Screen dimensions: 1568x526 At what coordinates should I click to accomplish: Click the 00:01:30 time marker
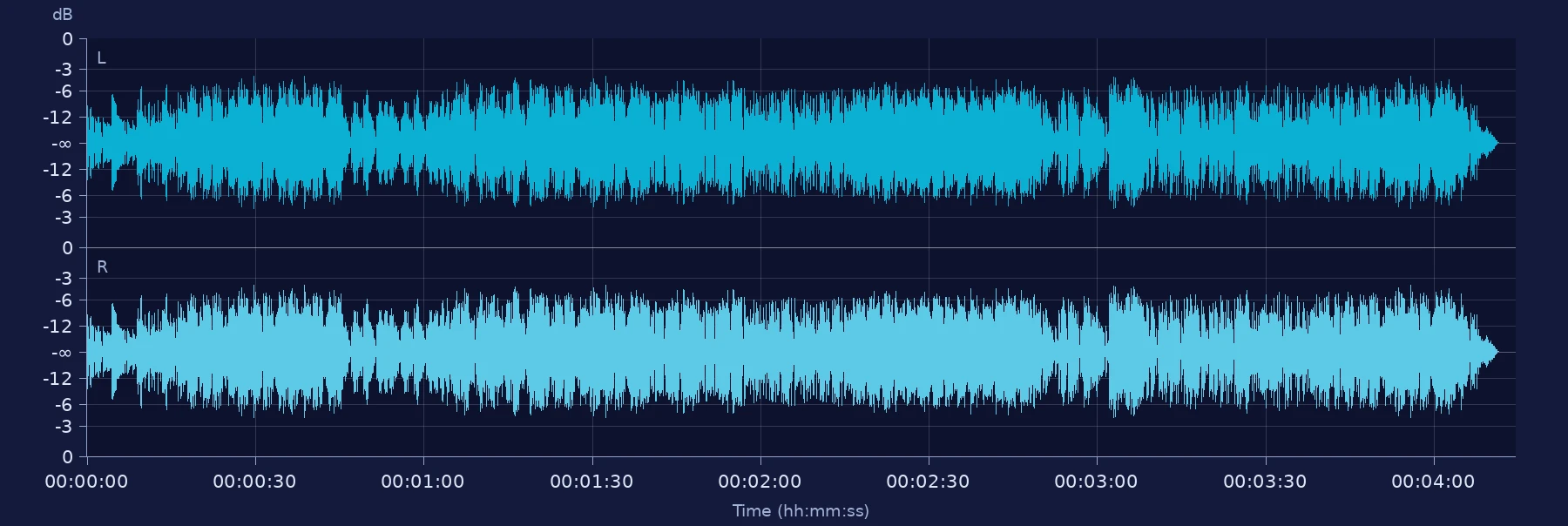tap(591, 482)
